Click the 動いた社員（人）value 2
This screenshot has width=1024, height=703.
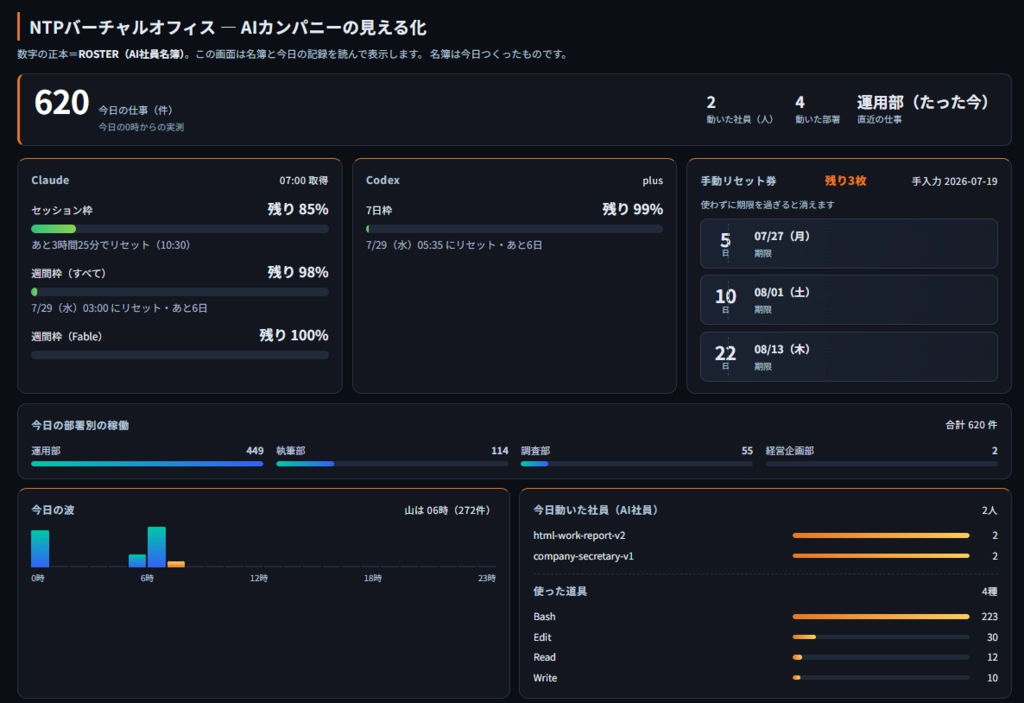coord(711,102)
